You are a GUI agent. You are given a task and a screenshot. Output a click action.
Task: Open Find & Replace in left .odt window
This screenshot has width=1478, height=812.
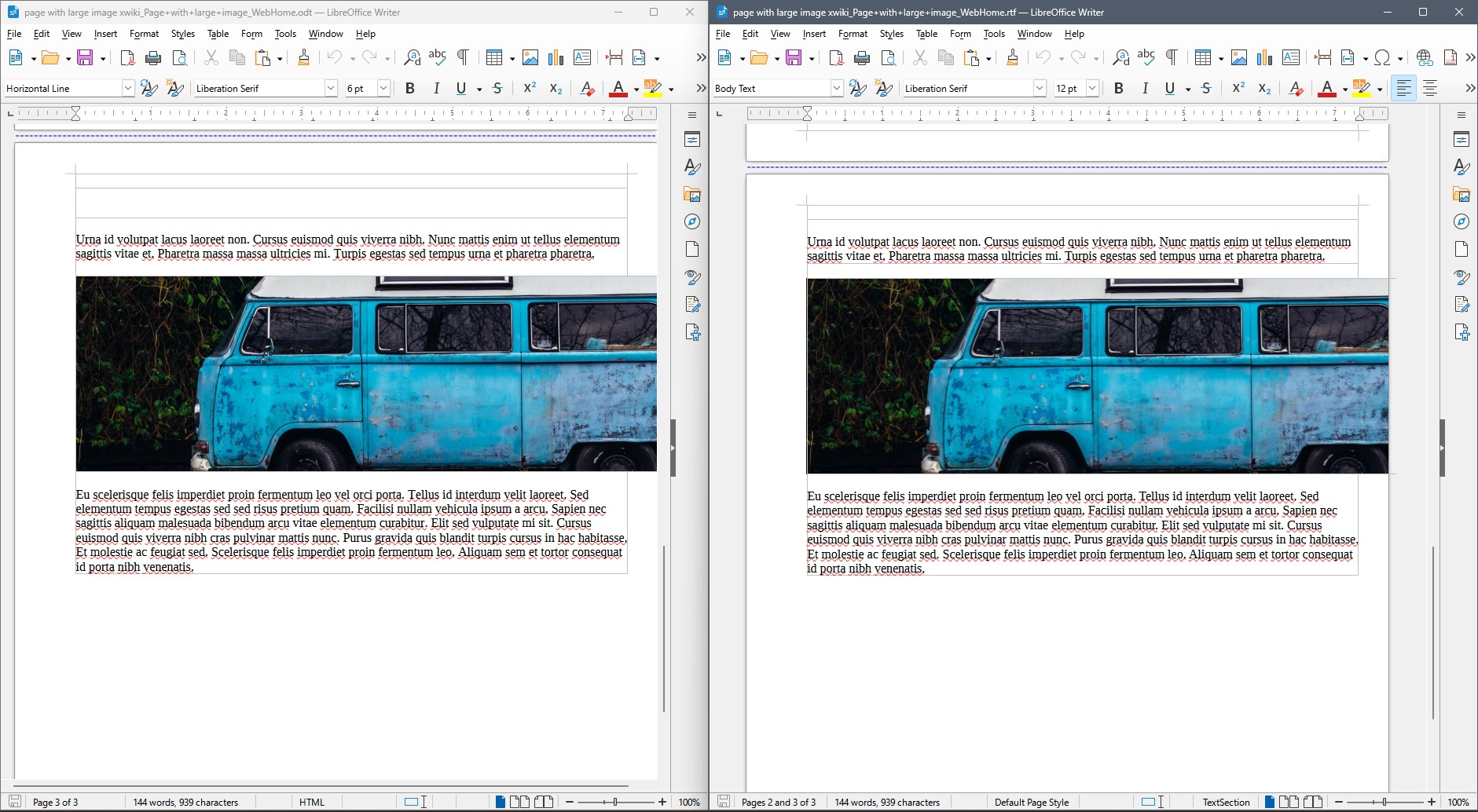tap(412, 57)
